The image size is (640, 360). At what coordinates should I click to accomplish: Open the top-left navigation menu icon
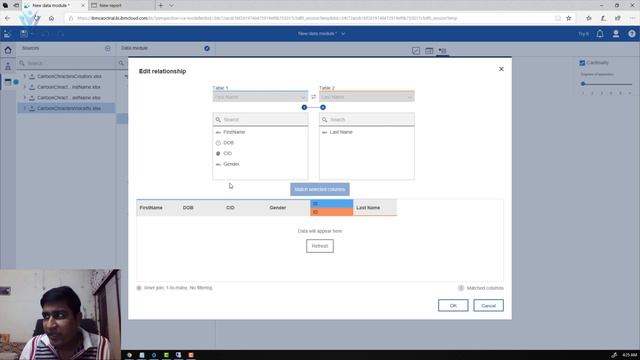click(x=7, y=34)
